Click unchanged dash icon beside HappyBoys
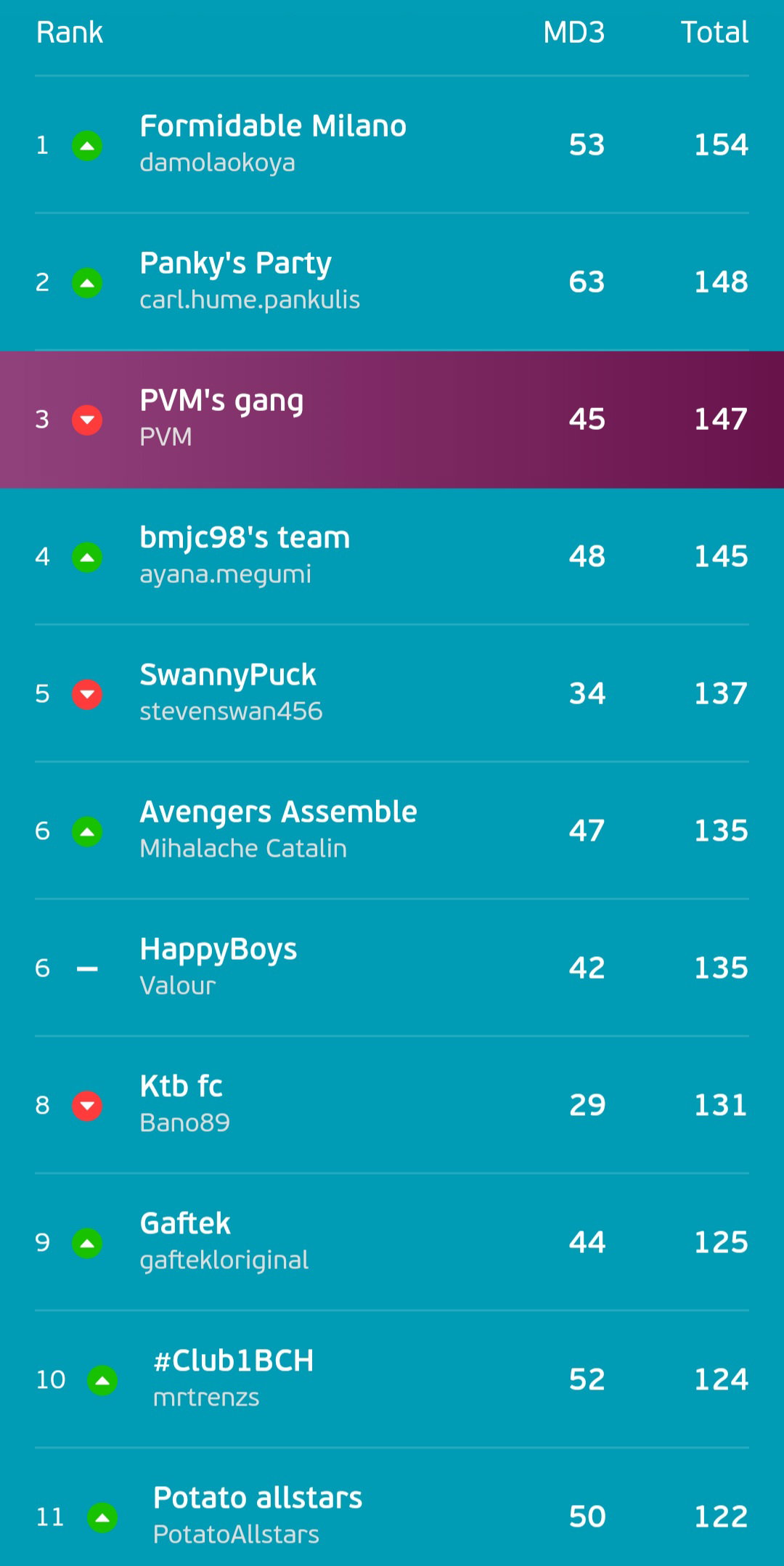Image resolution: width=784 pixels, height=1566 pixels. tap(87, 969)
